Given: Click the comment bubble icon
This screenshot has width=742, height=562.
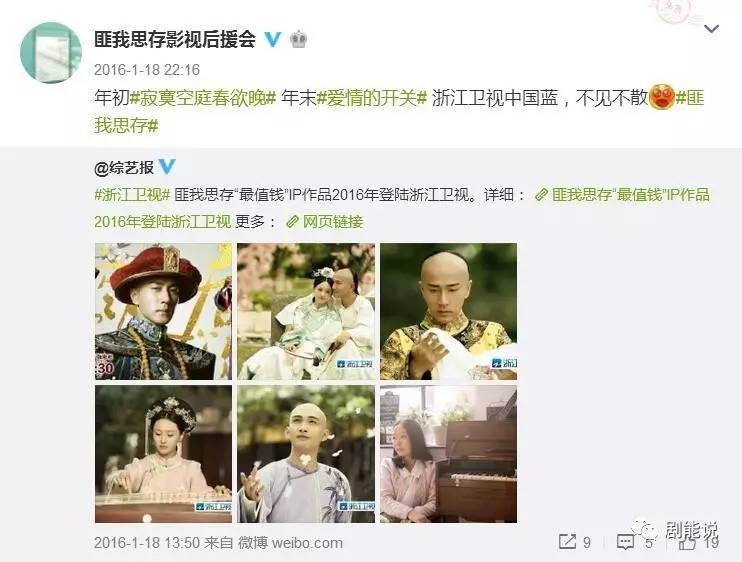Looking at the screenshot, I should pyautogui.click(x=625, y=542).
